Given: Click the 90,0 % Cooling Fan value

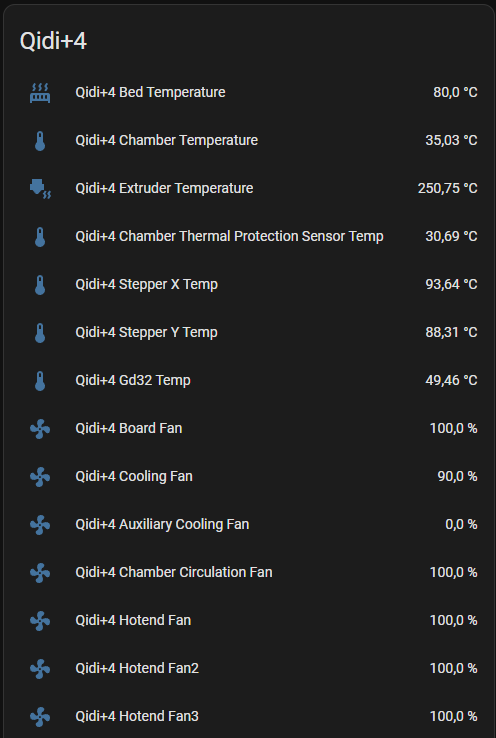Looking at the screenshot, I should coord(457,476).
